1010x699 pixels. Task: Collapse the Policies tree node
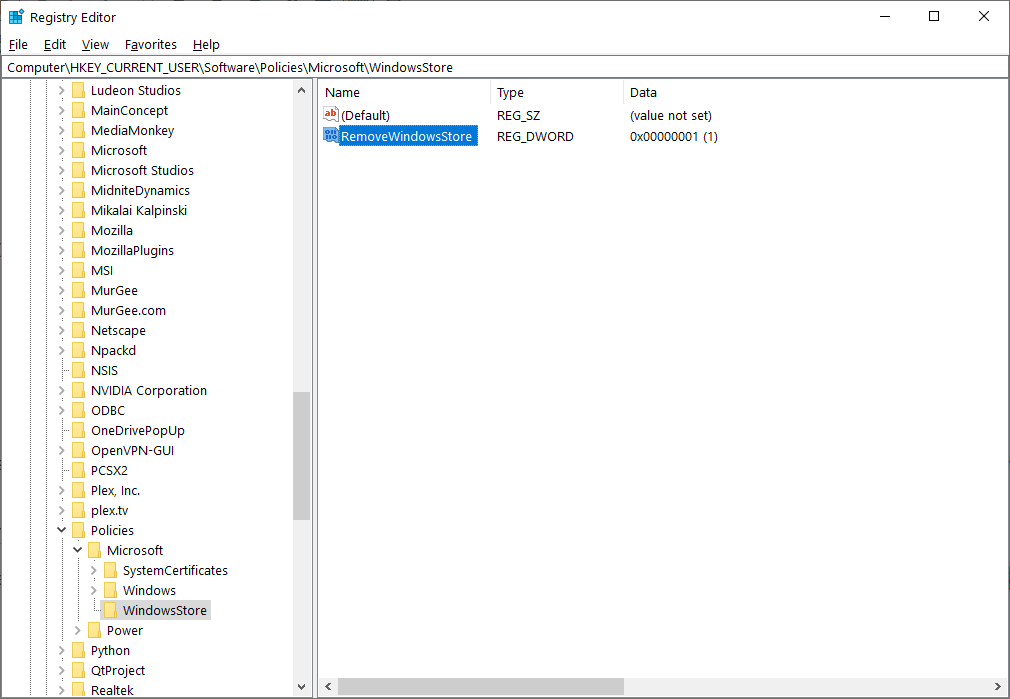tap(62, 530)
